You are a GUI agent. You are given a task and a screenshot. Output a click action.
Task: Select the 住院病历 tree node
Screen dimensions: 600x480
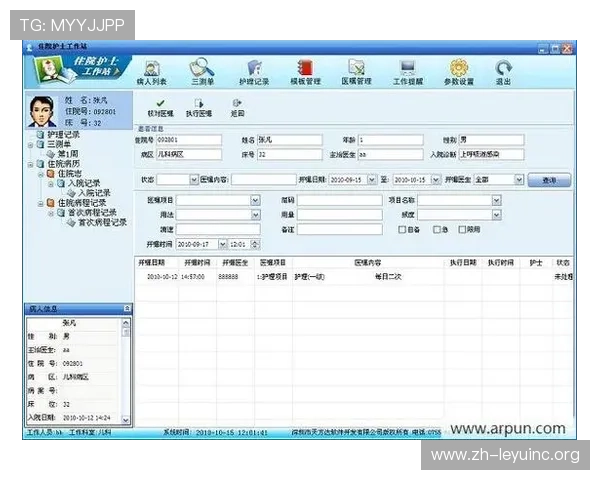(63, 164)
